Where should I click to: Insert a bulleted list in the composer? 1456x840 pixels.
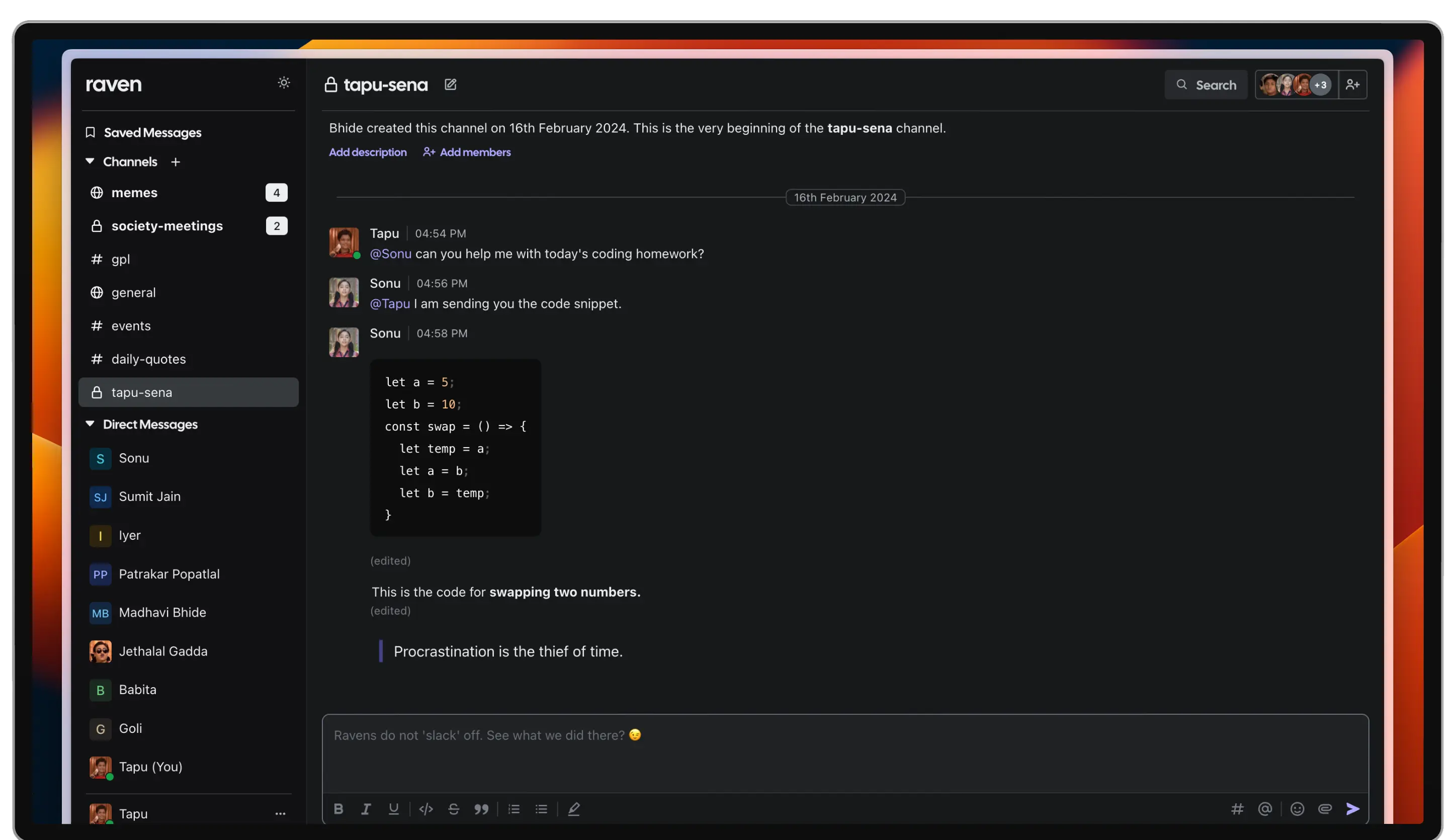pos(541,809)
